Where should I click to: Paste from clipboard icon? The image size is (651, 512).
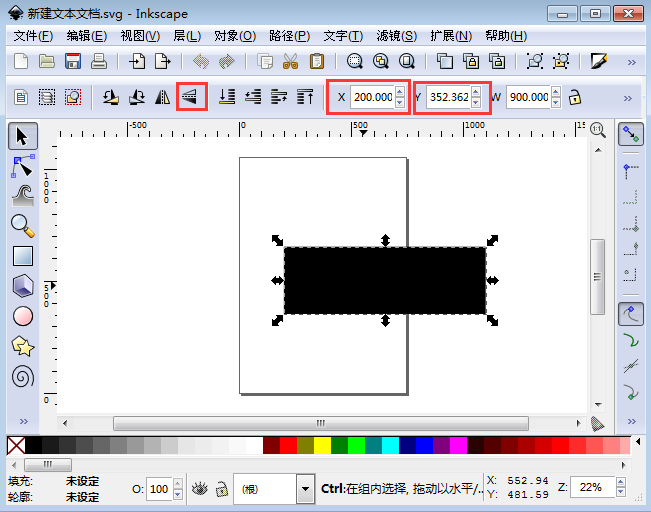[316, 61]
